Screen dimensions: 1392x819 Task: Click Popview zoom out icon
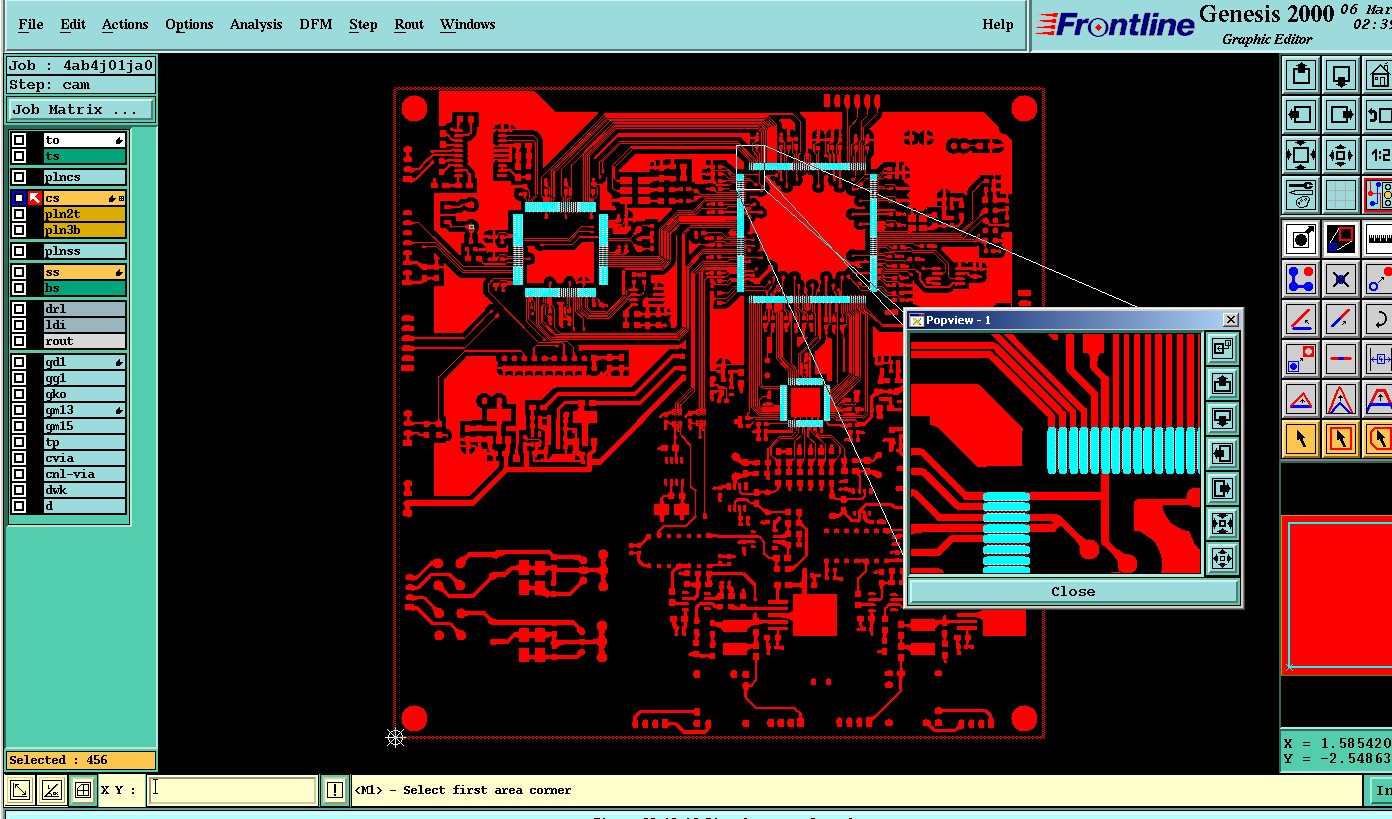(1222, 558)
